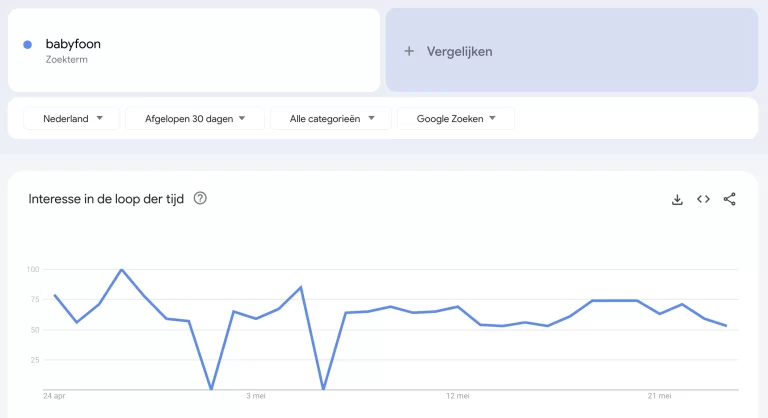Select the 3 mei date on the axis

(x=256, y=396)
